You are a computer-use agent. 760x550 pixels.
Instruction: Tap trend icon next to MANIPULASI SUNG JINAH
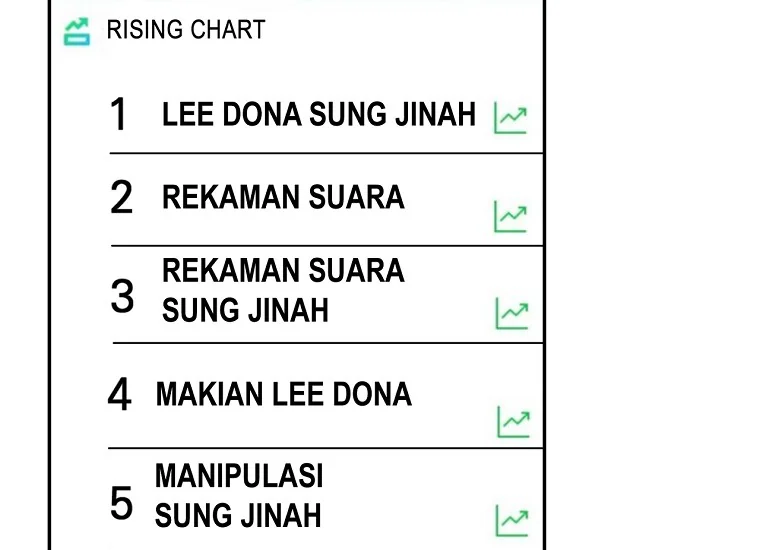[511, 520]
